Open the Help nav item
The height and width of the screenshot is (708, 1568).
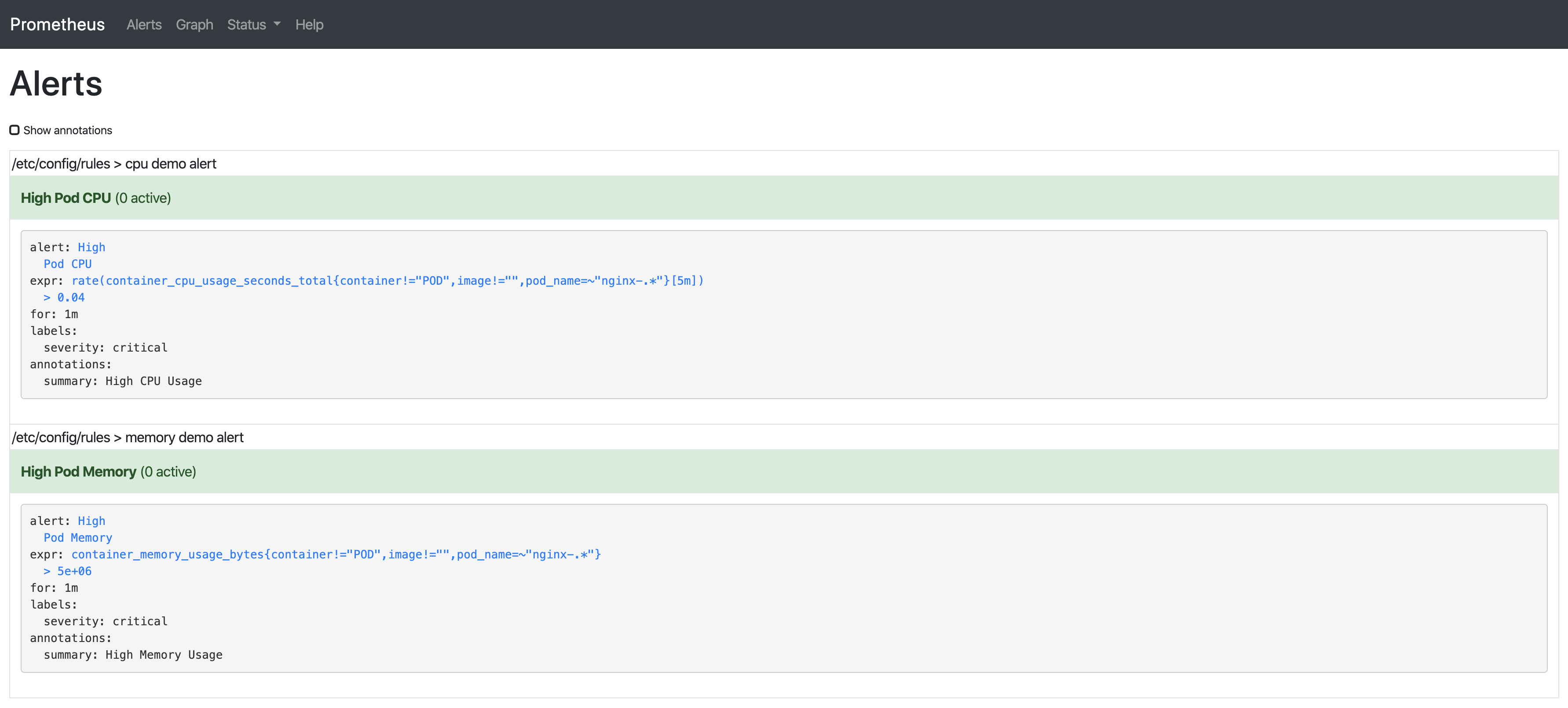[x=309, y=24]
